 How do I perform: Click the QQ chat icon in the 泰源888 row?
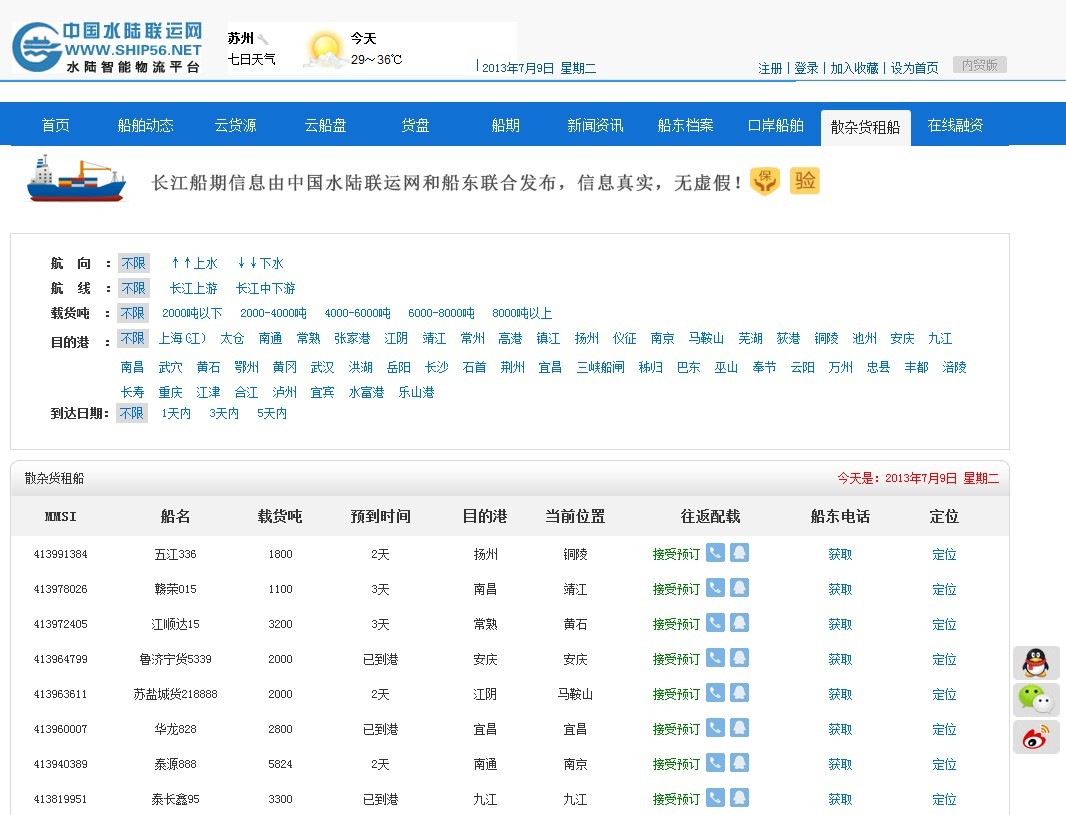[x=740, y=763]
